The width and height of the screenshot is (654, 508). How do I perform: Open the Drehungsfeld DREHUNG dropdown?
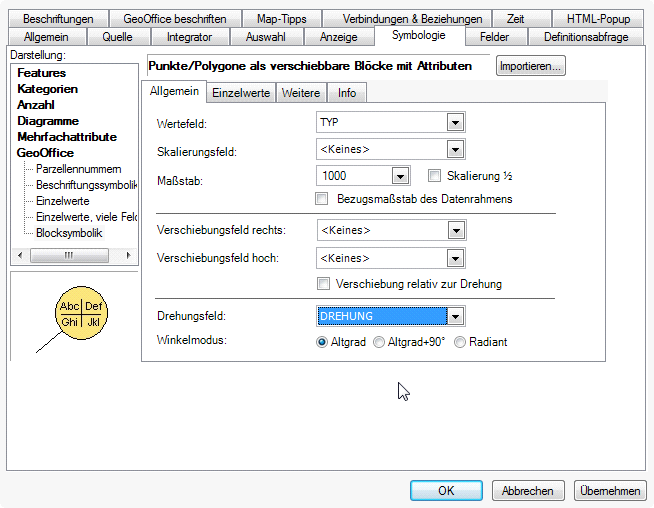(x=455, y=317)
